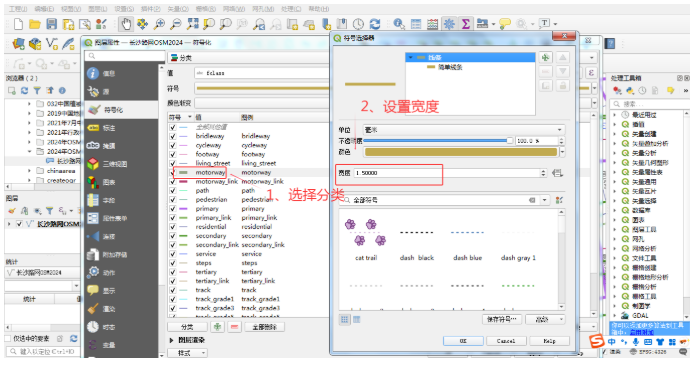
Task: Click the Identify Features icon
Action: coord(399,24)
